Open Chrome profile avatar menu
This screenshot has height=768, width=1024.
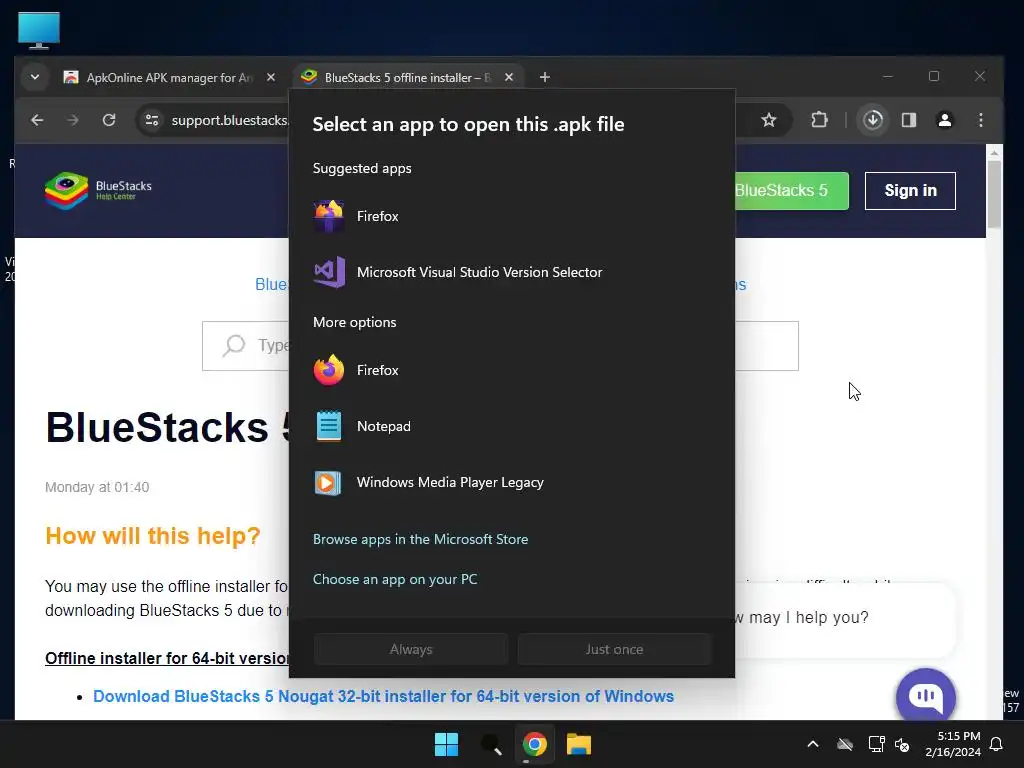pos(944,120)
